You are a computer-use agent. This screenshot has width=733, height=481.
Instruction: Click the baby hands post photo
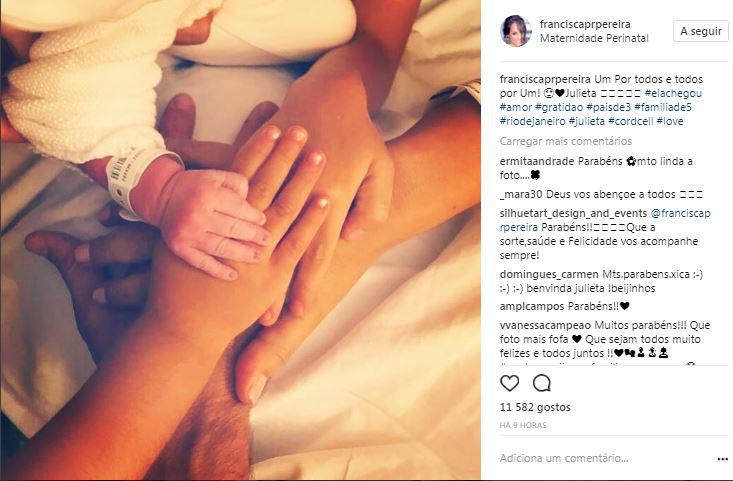coord(241,239)
